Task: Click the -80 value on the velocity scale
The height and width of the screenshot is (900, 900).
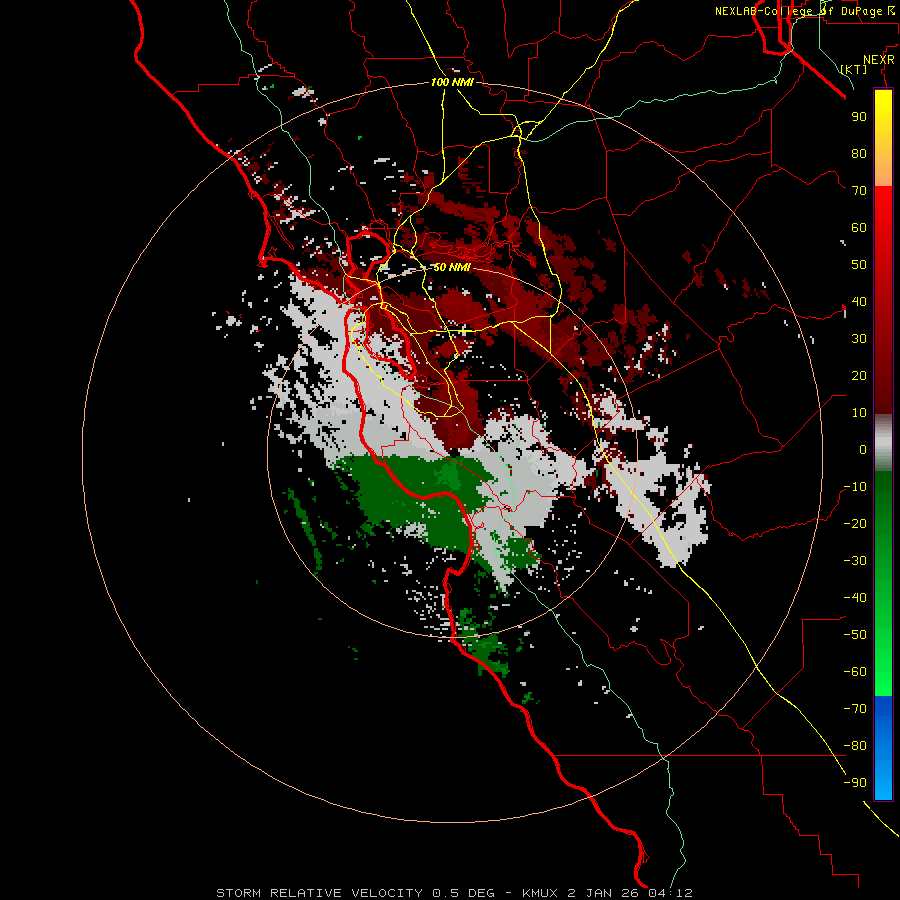Action: point(855,746)
